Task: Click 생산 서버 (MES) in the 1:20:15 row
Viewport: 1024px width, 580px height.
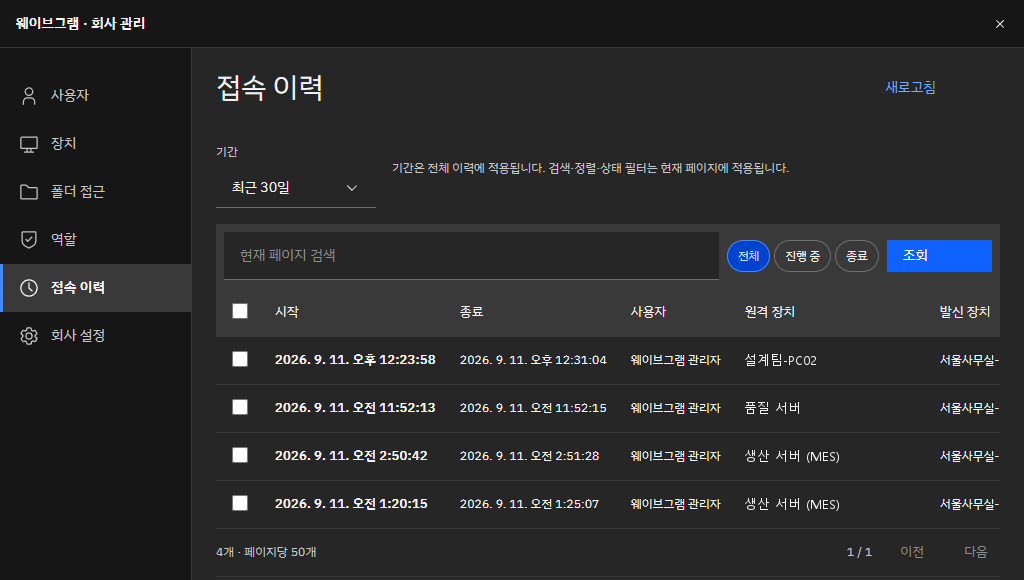Action: click(x=792, y=504)
